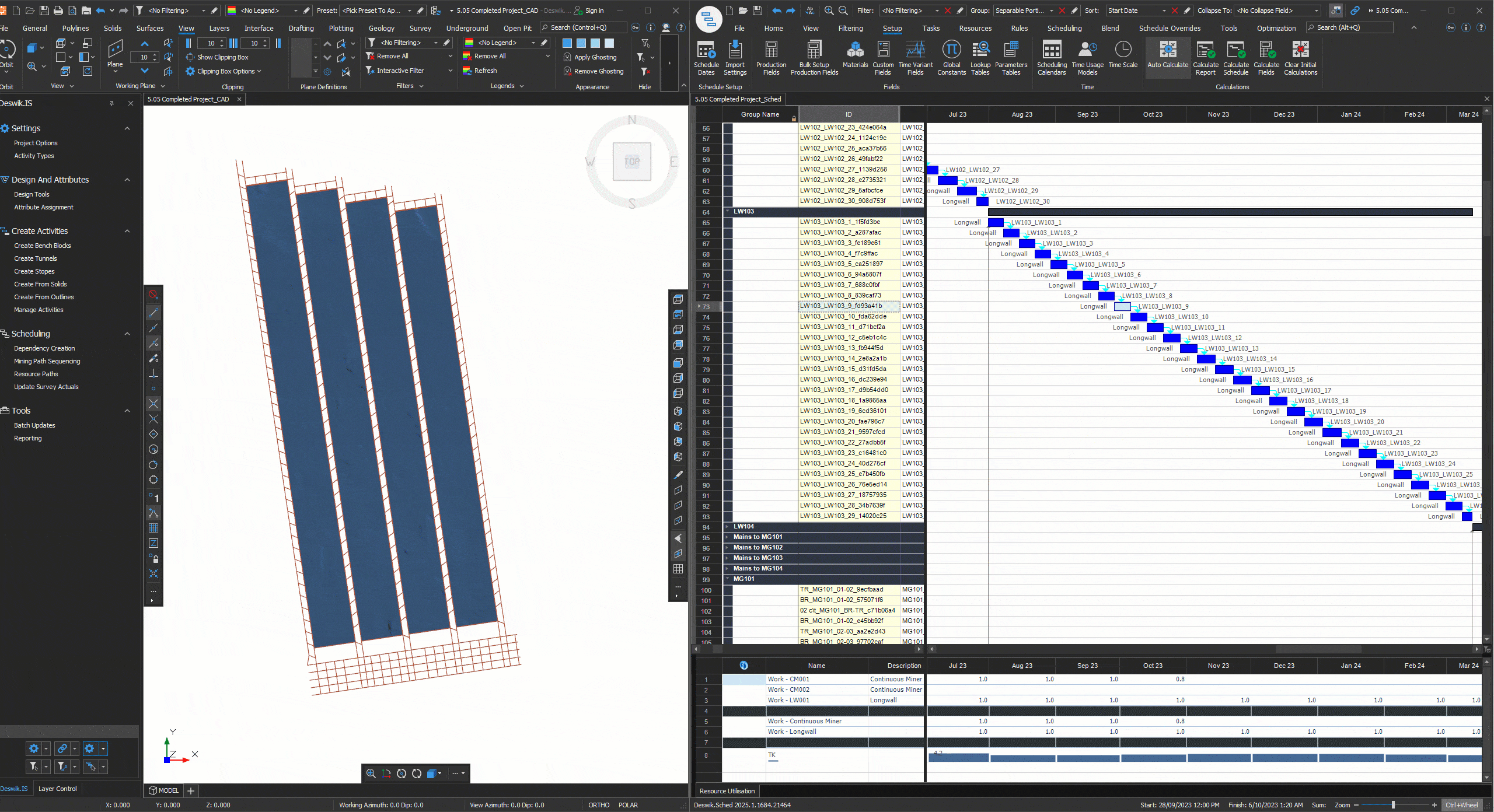Open Time Scale settings
The image size is (1494, 812).
click(x=1123, y=55)
